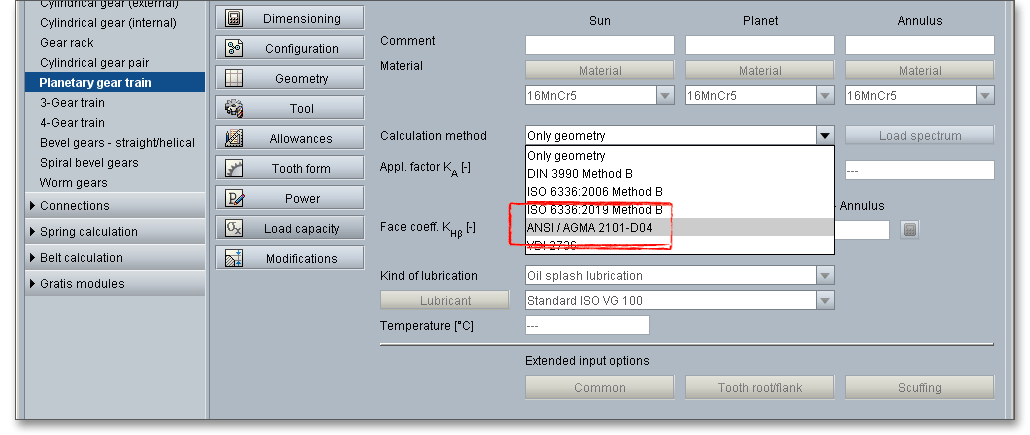Select Worm gears in the module list
This screenshot has width=1030, height=435.
tap(73, 182)
